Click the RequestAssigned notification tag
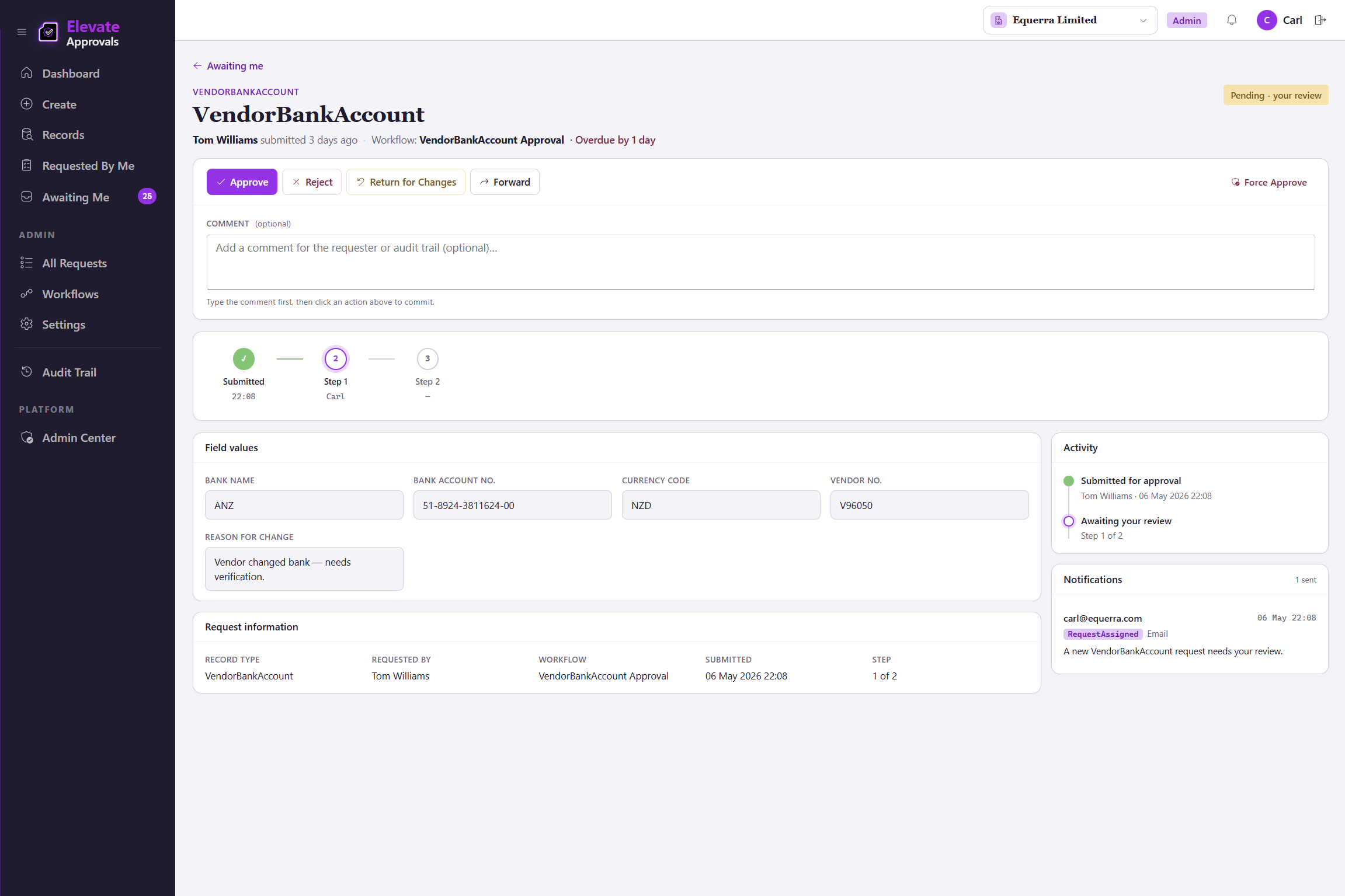Screen dimensions: 1345x896 [x=1103, y=634]
